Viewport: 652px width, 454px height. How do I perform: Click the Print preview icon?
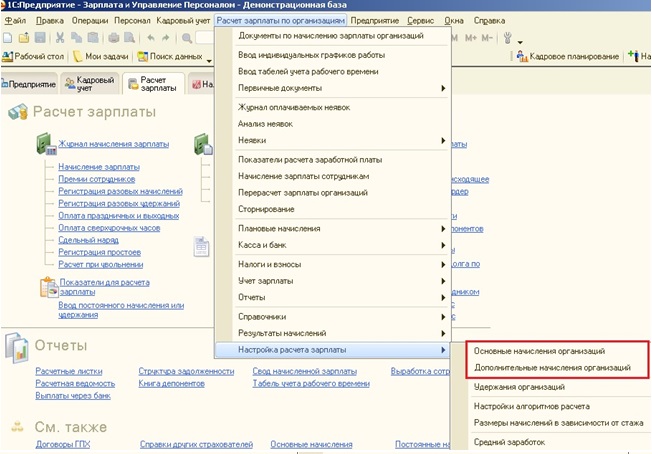click(129, 38)
